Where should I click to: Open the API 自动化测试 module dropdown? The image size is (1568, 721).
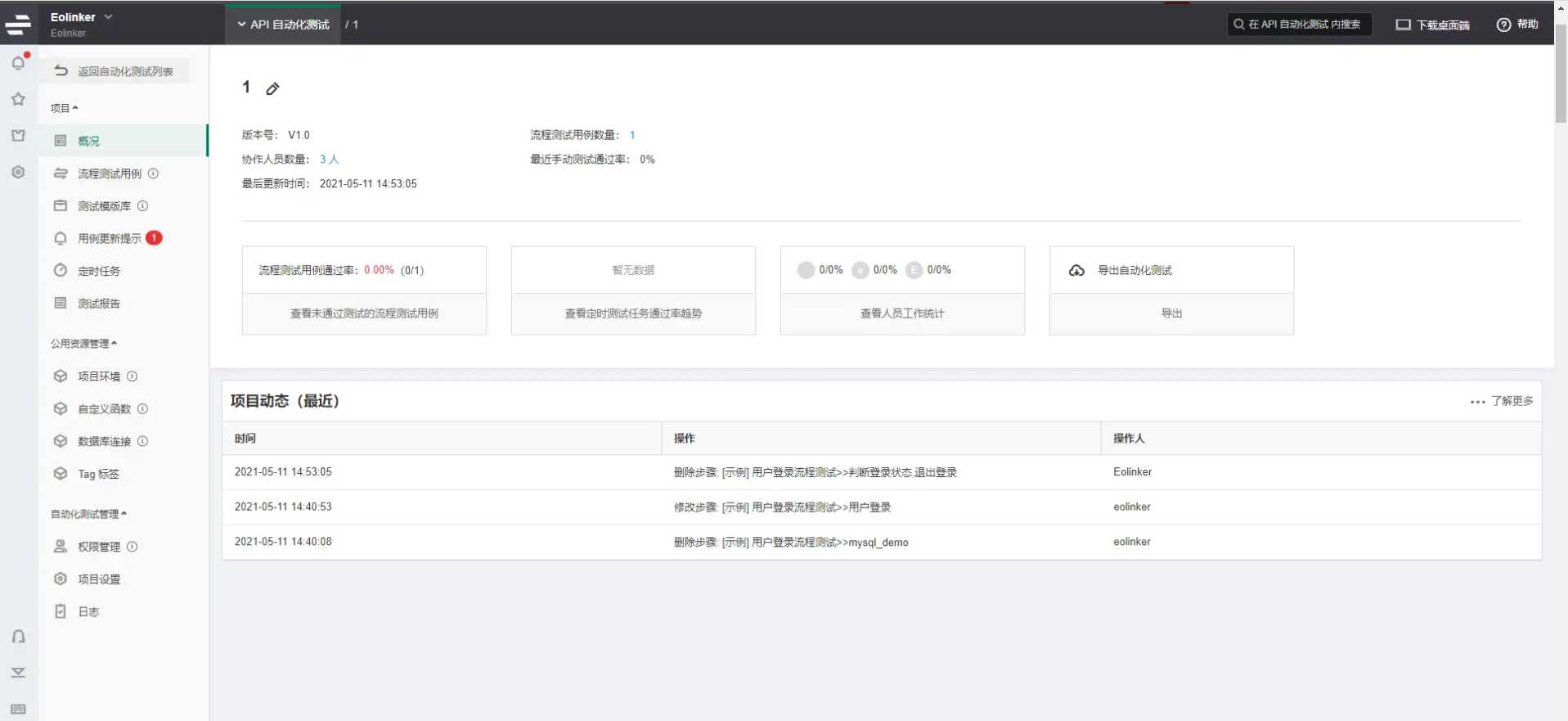coord(283,25)
